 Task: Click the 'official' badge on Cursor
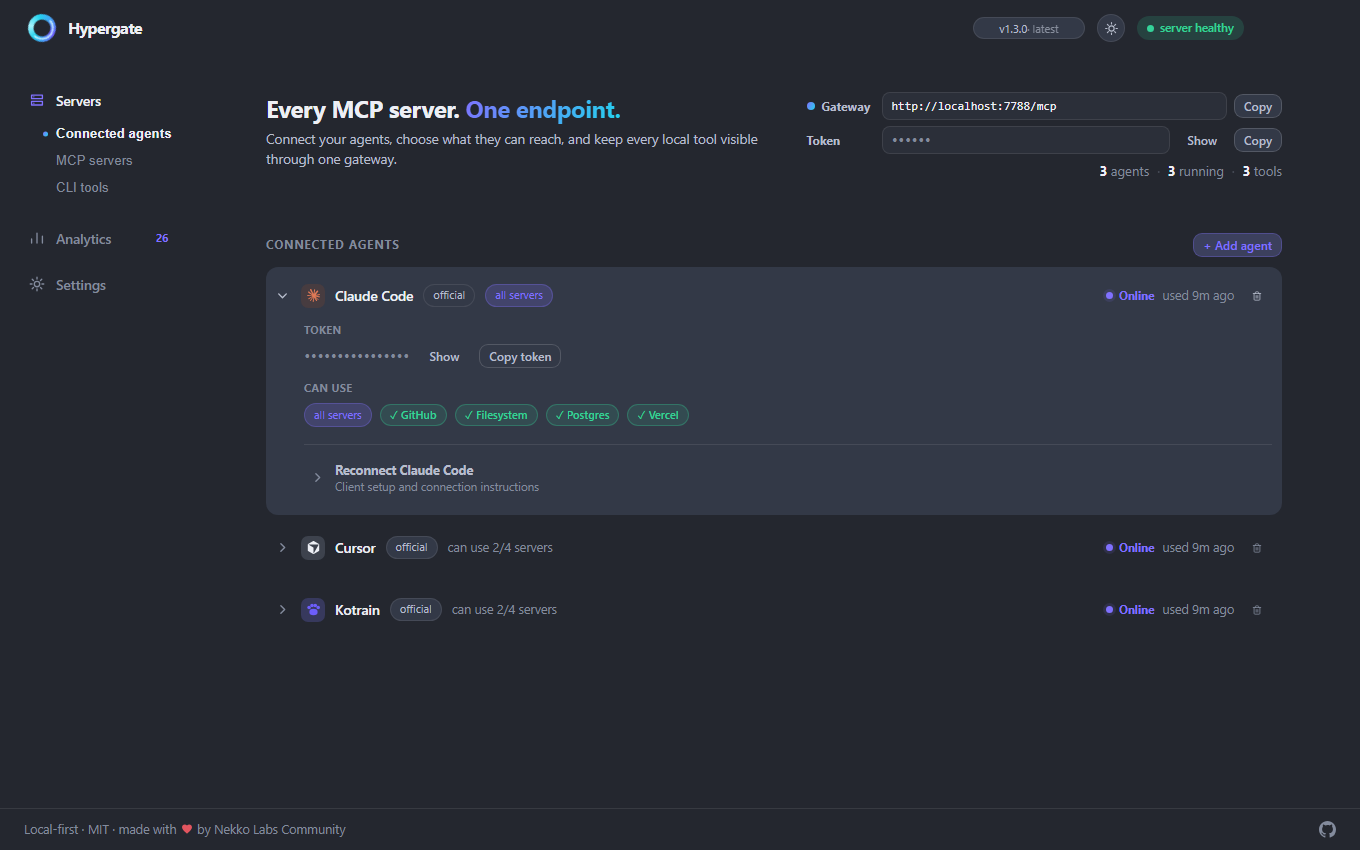click(412, 547)
